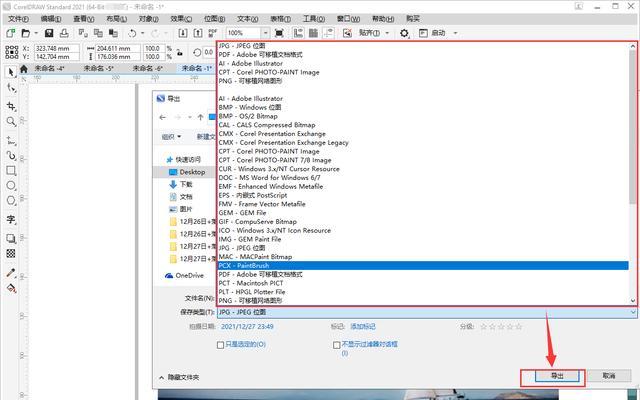Open the 位图 menu
Image resolution: width=640 pixels, height=400 pixels.
[x=214, y=19]
